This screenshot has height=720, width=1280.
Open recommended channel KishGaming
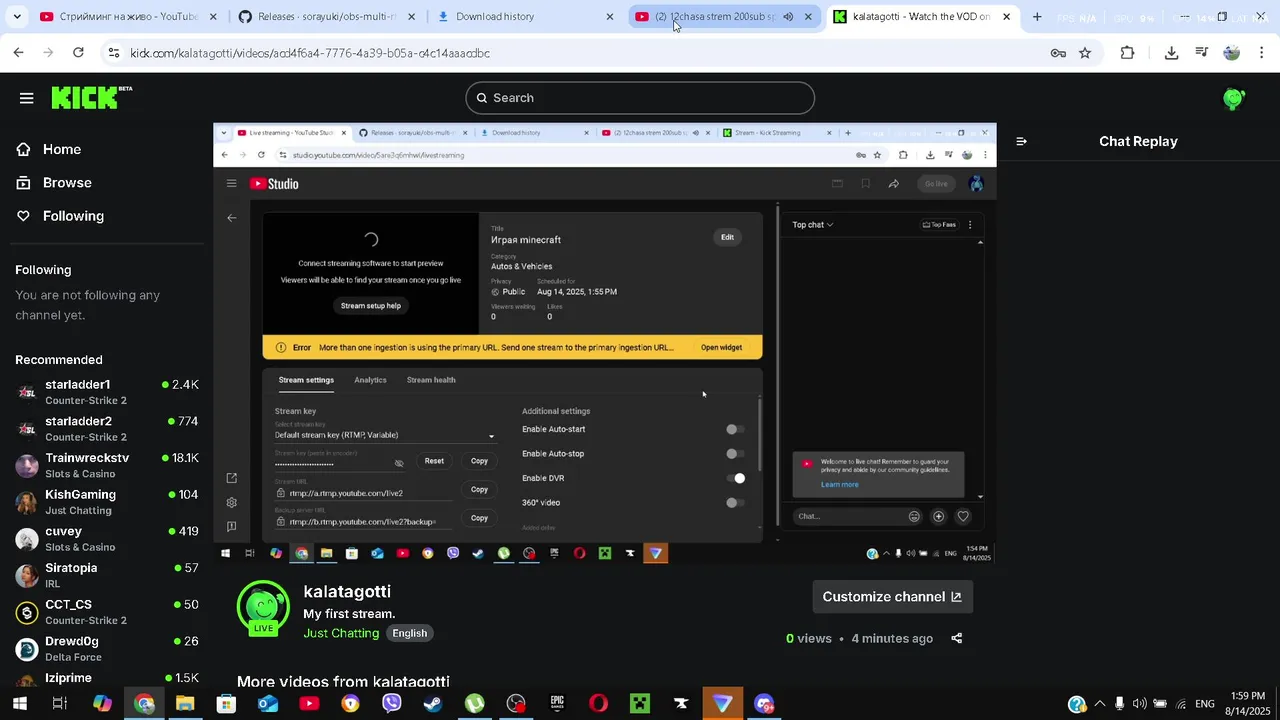[x=106, y=502]
